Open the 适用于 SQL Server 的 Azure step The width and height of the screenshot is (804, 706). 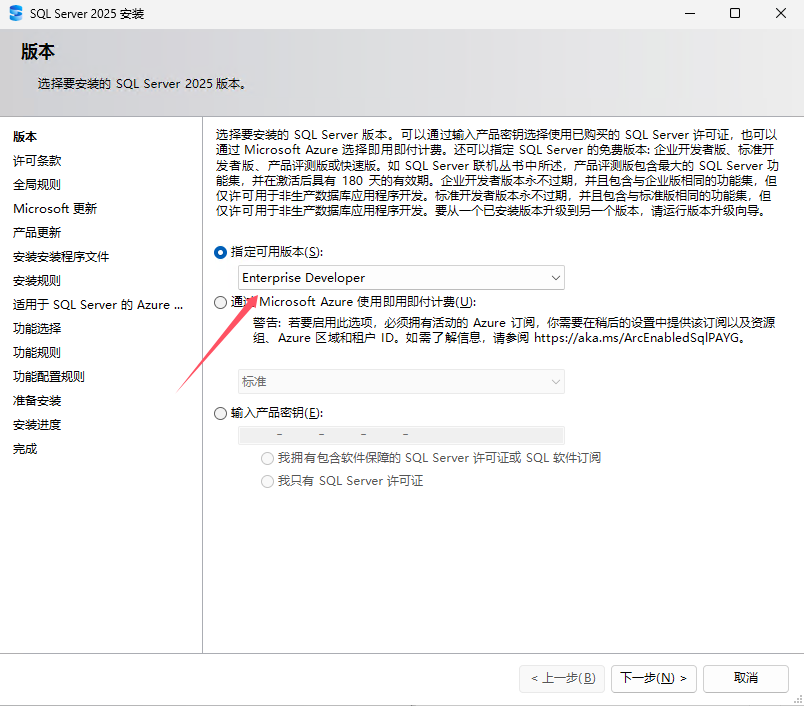point(97,304)
